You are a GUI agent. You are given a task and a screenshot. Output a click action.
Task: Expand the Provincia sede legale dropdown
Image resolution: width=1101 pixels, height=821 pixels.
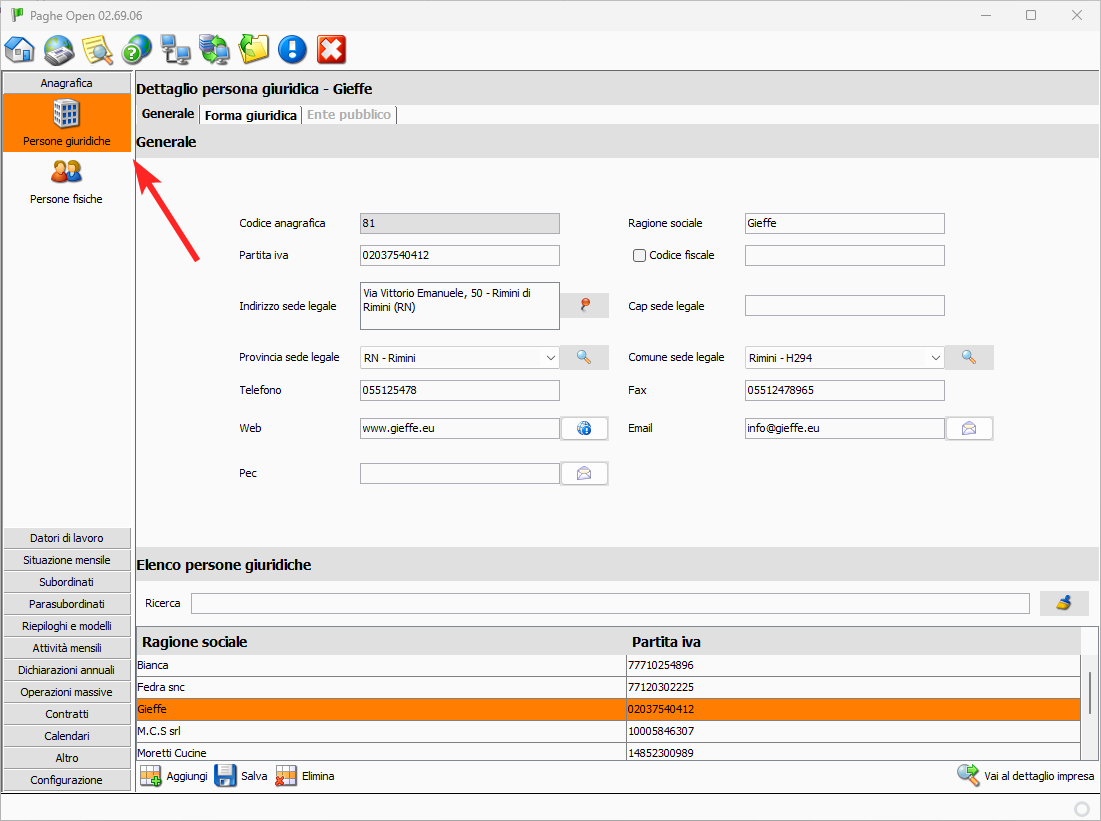550,357
